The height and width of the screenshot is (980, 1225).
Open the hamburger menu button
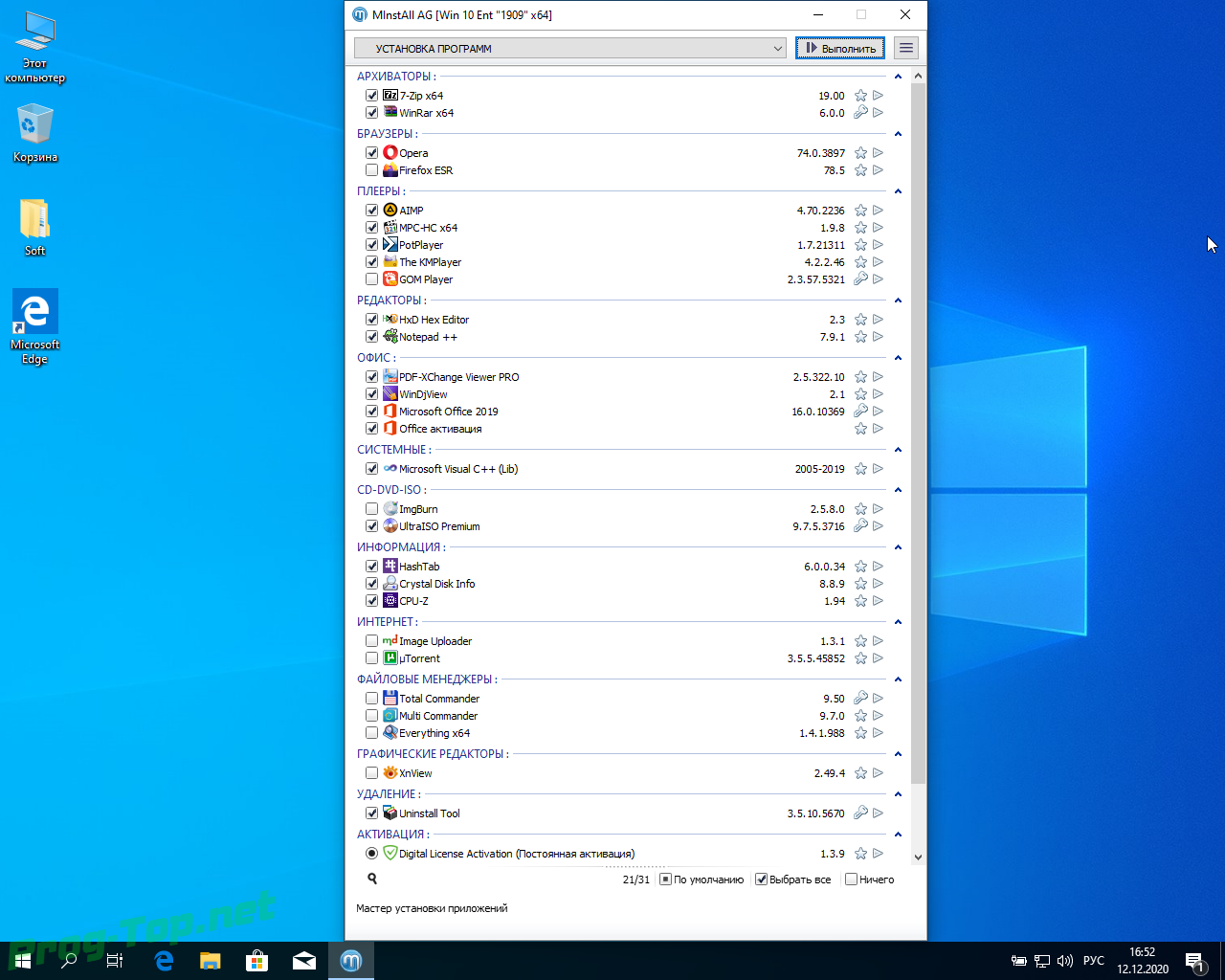[906, 48]
